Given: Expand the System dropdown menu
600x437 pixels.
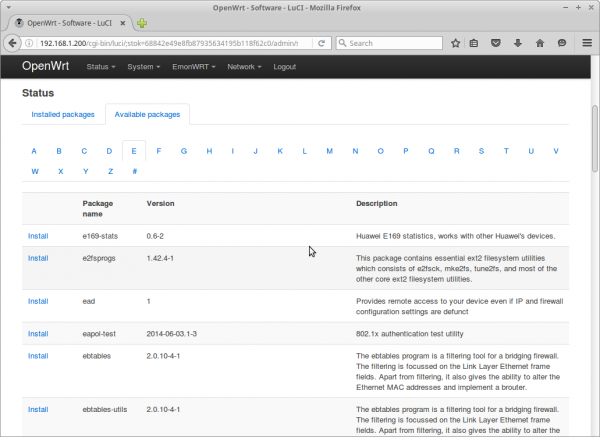Looking at the screenshot, I should point(143,67).
